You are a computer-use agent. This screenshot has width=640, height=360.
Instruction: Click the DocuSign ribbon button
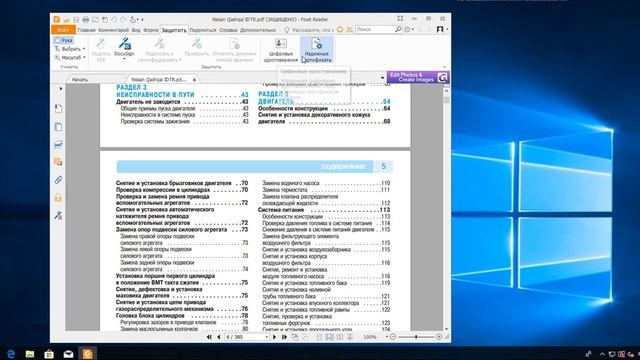click(x=124, y=47)
